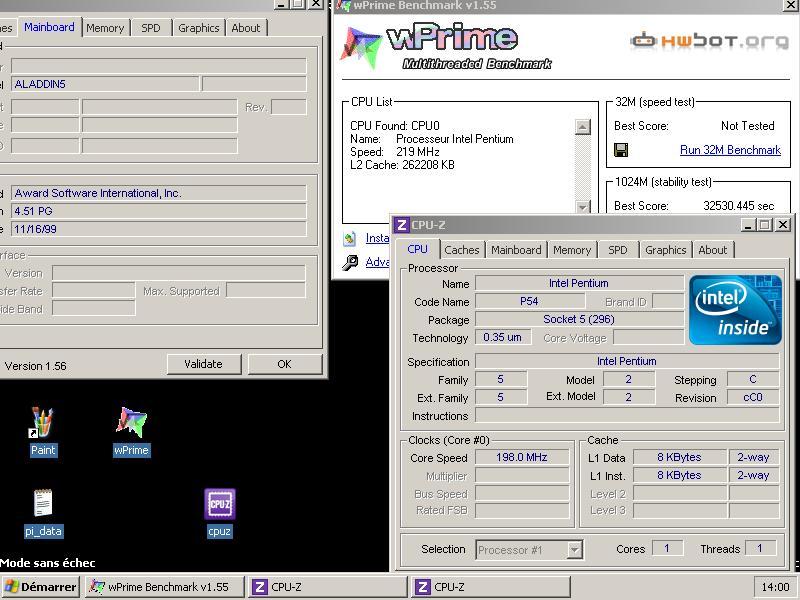Click the 'Version 1.56' label
800x600 pixels.
click(35, 366)
